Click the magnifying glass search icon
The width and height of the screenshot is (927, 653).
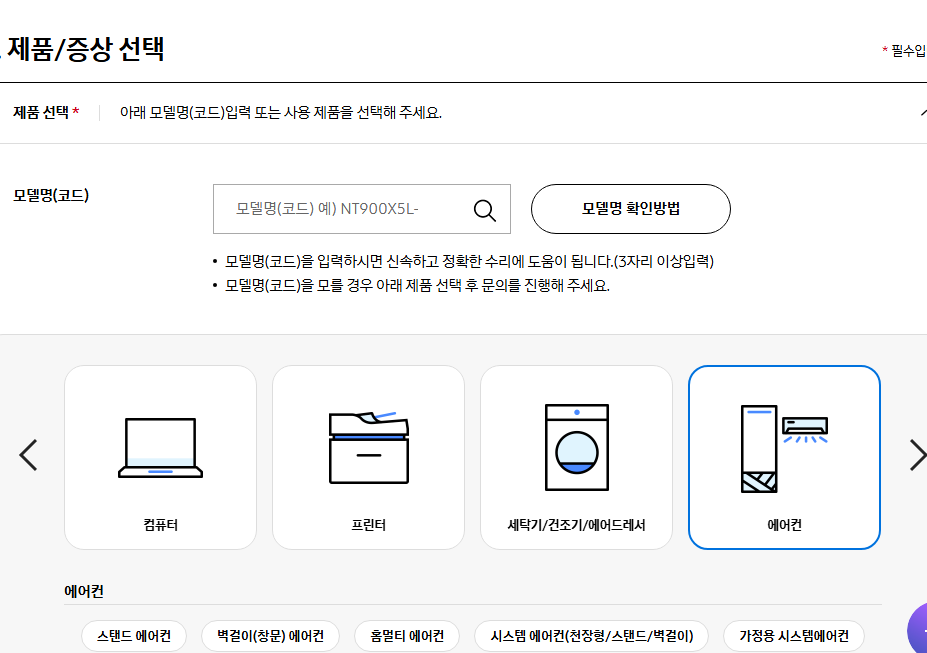point(485,210)
